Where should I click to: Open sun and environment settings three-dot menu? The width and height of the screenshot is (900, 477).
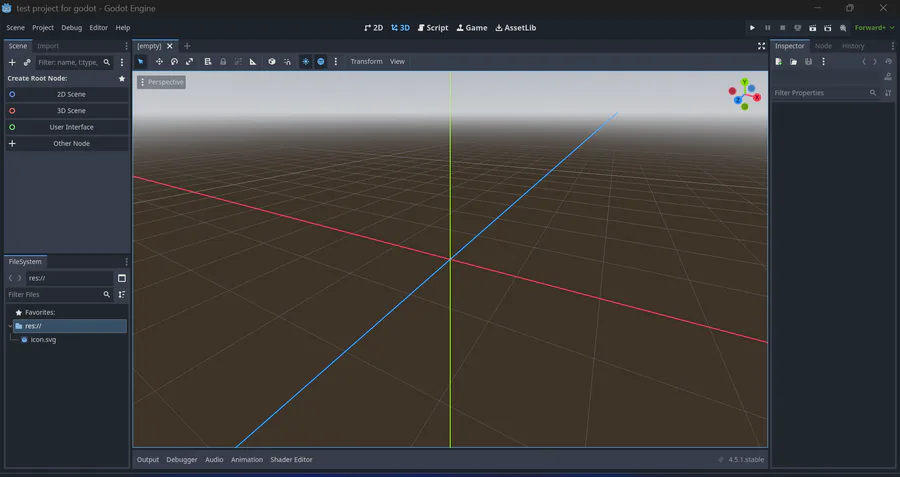pos(336,61)
